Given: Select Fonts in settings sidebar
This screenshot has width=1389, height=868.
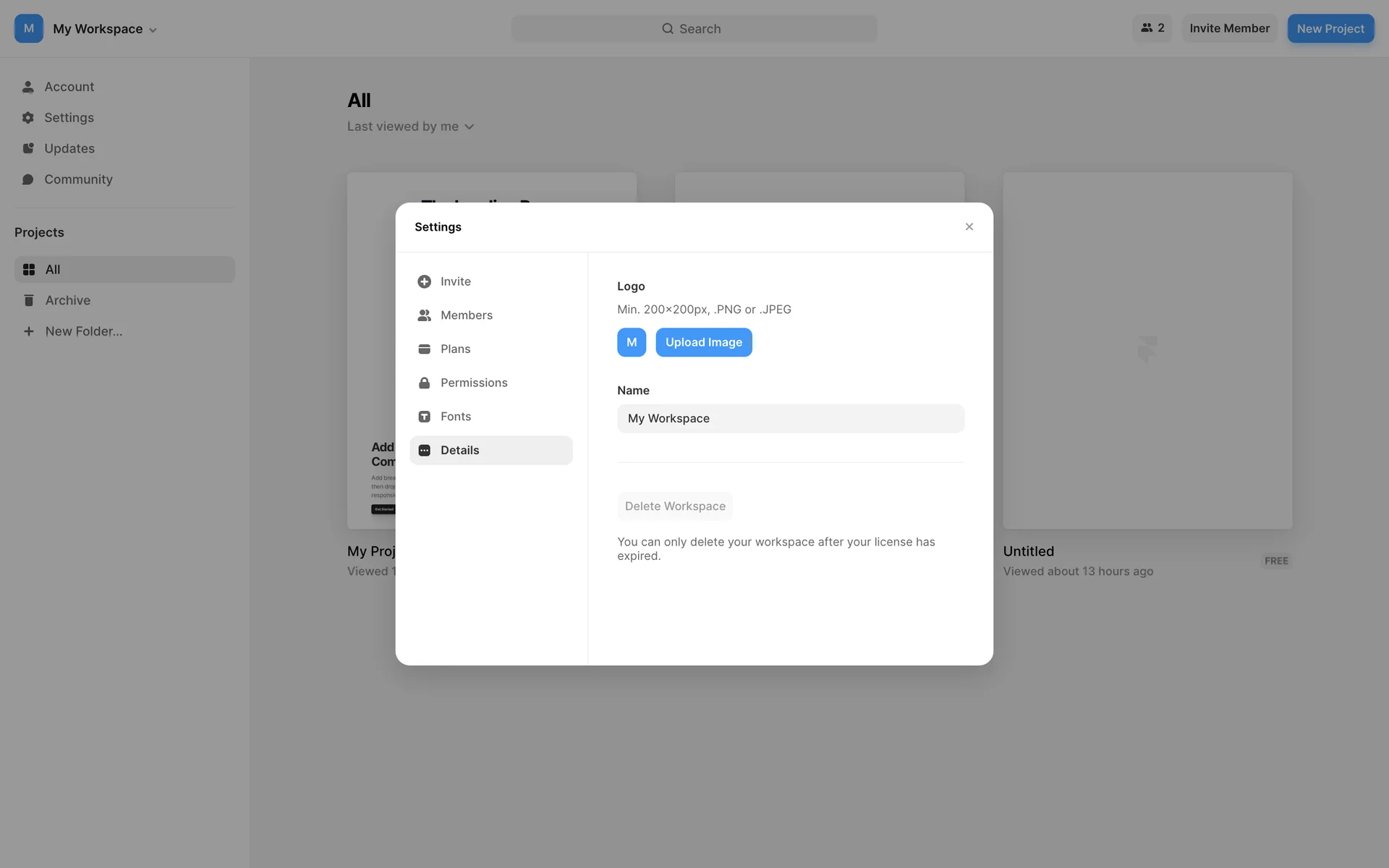Looking at the screenshot, I should click(x=455, y=417).
